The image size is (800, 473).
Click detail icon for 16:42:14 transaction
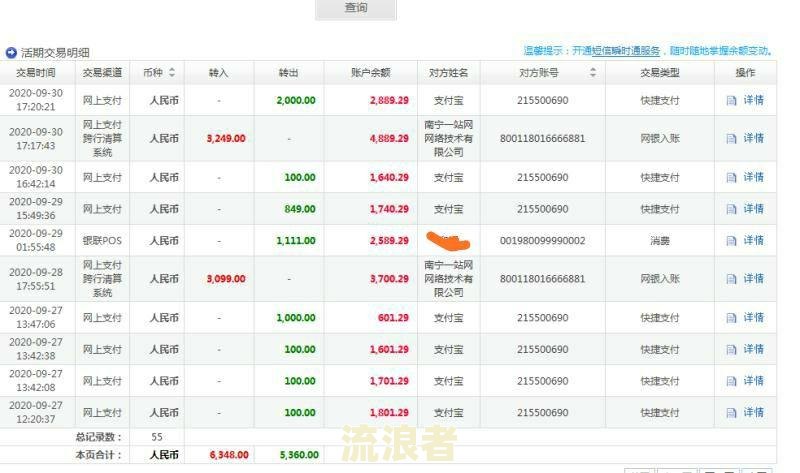[731, 178]
